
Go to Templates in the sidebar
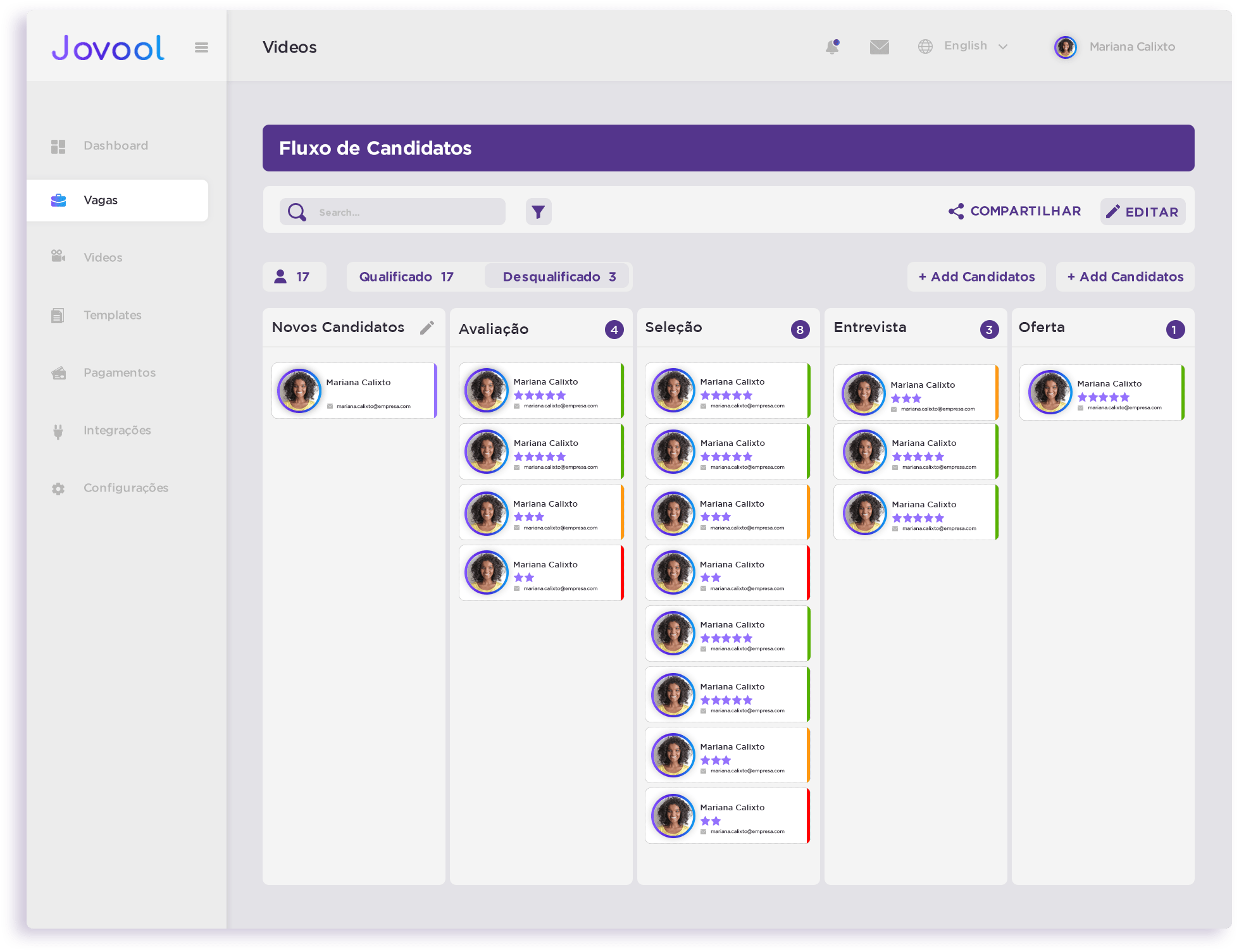pos(112,315)
